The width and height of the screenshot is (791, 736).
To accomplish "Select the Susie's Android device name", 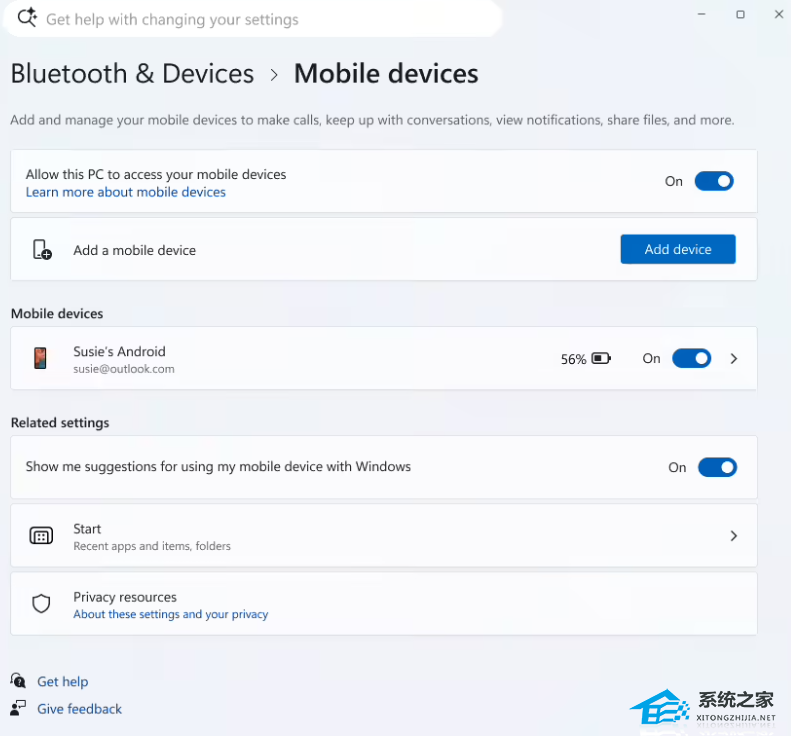I will click(x=119, y=351).
